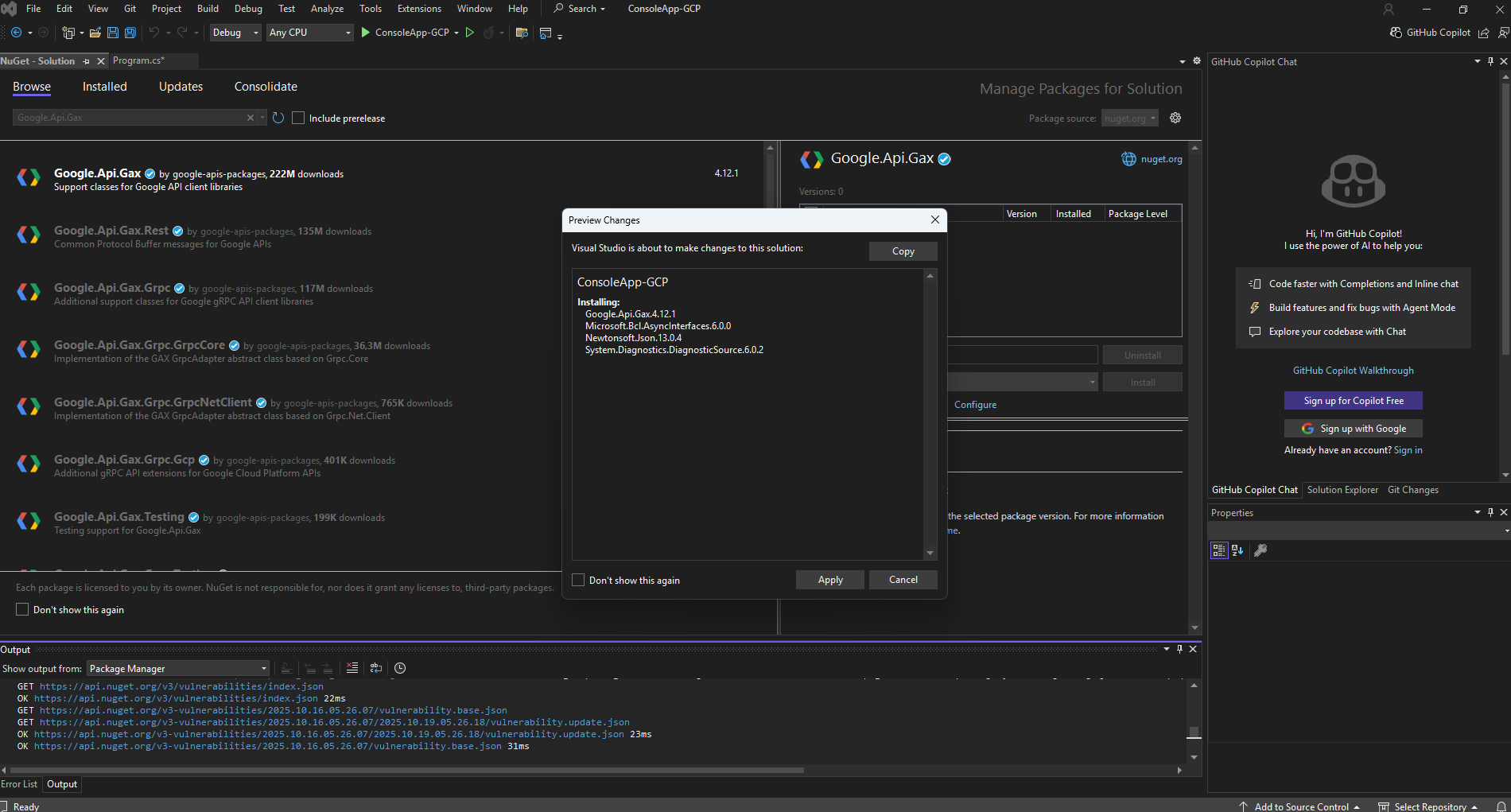Image resolution: width=1511 pixels, height=812 pixels.
Task: Click the Save All toolbar icon
Action: click(130, 33)
